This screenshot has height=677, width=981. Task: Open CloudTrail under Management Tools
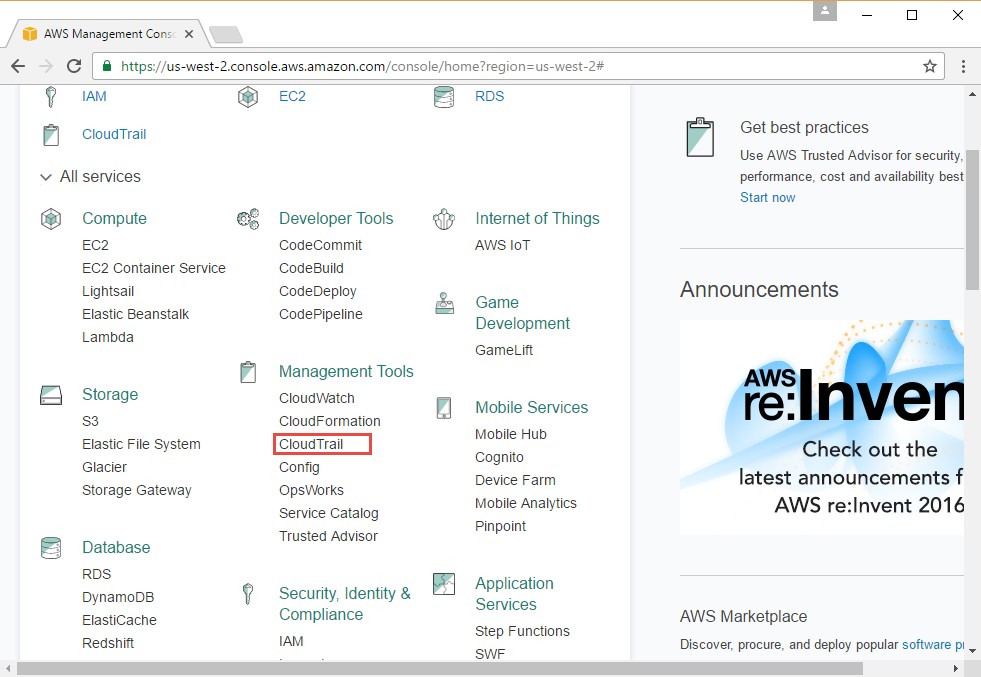311,444
